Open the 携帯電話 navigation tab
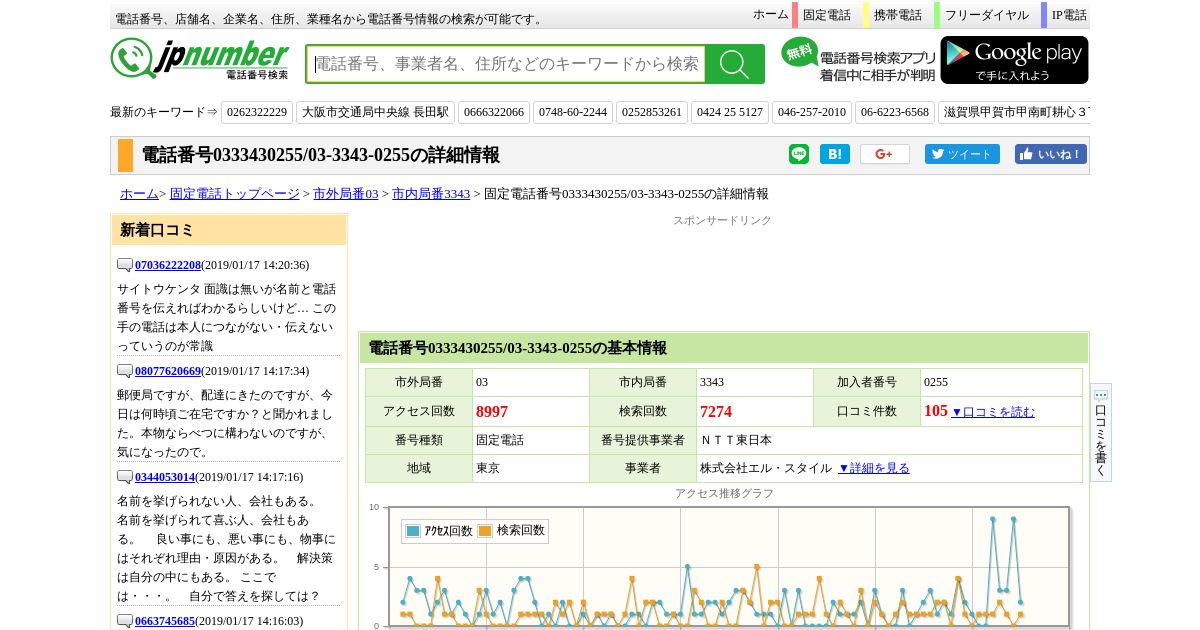Screen dimensions: 1200x630 (x=897, y=15)
